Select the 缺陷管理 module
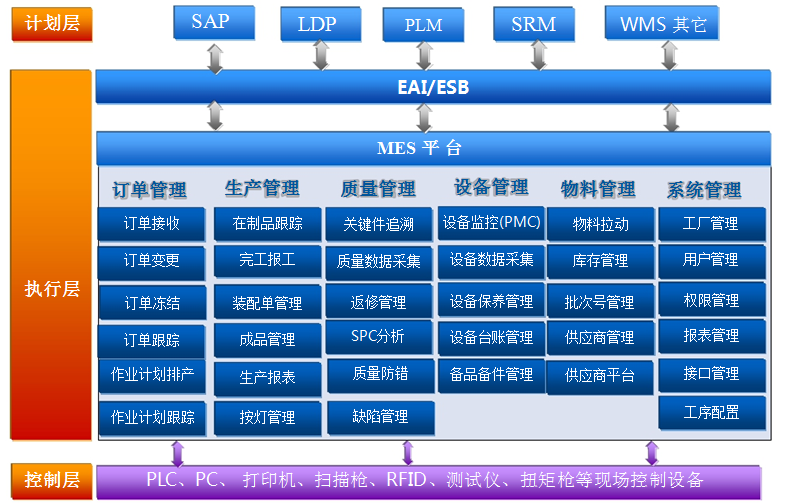 pyautogui.click(x=381, y=417)
